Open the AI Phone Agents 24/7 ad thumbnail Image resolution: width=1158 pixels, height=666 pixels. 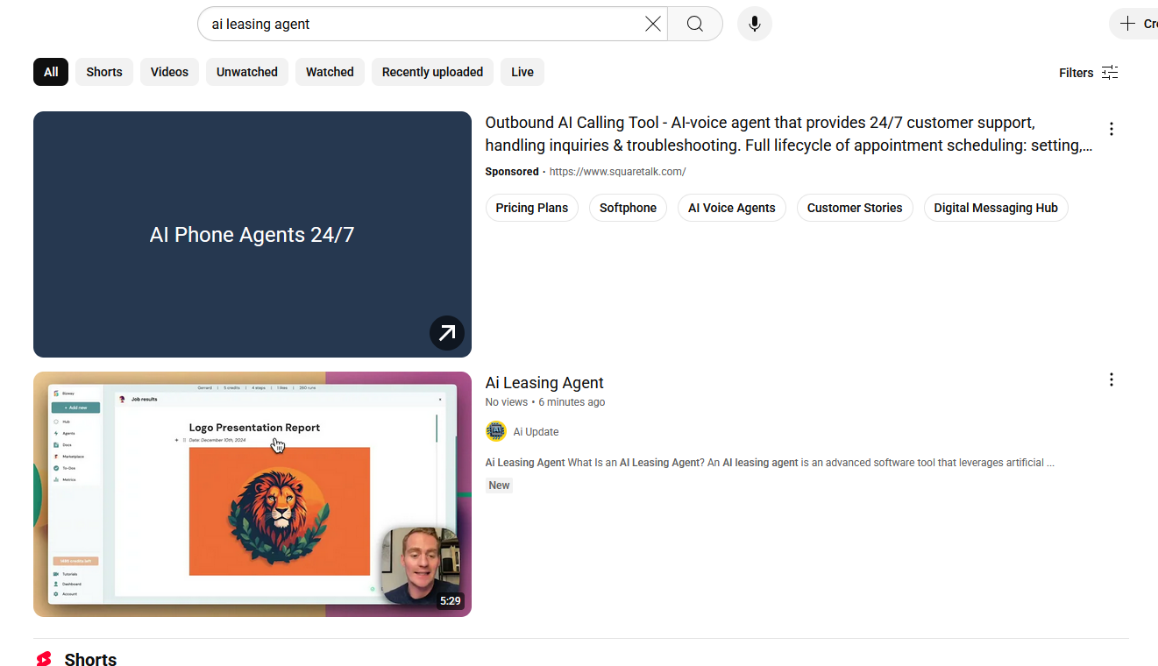click(252, 234)
